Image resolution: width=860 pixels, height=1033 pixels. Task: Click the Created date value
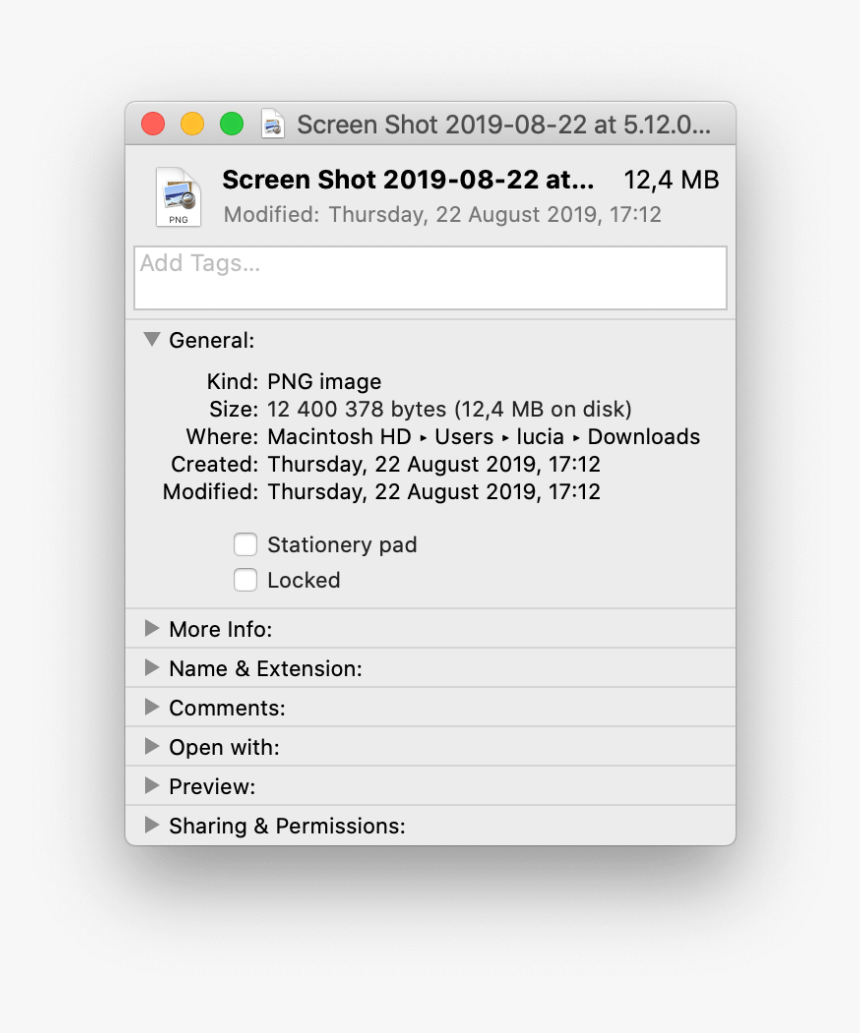pyautogui.click(x=434, y=464)
